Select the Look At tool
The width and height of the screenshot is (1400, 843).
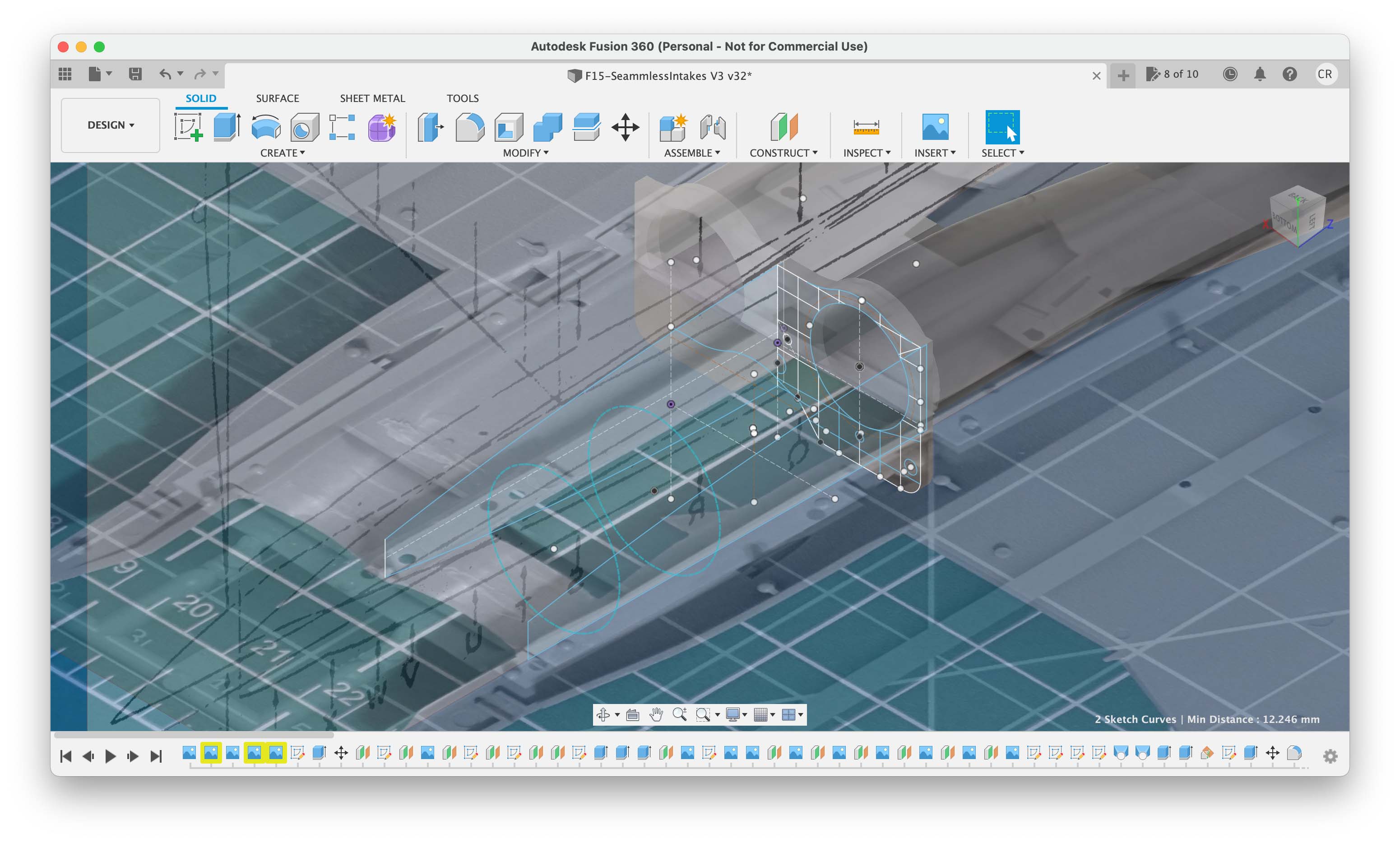633,715
